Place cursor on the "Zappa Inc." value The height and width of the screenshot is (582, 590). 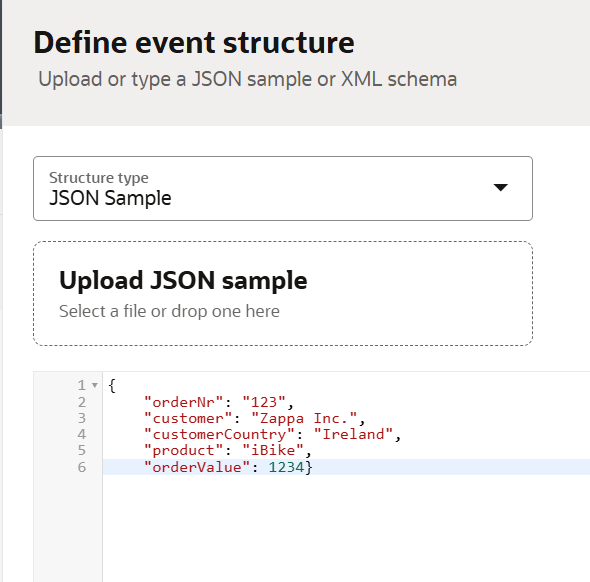tap(304, 418)
